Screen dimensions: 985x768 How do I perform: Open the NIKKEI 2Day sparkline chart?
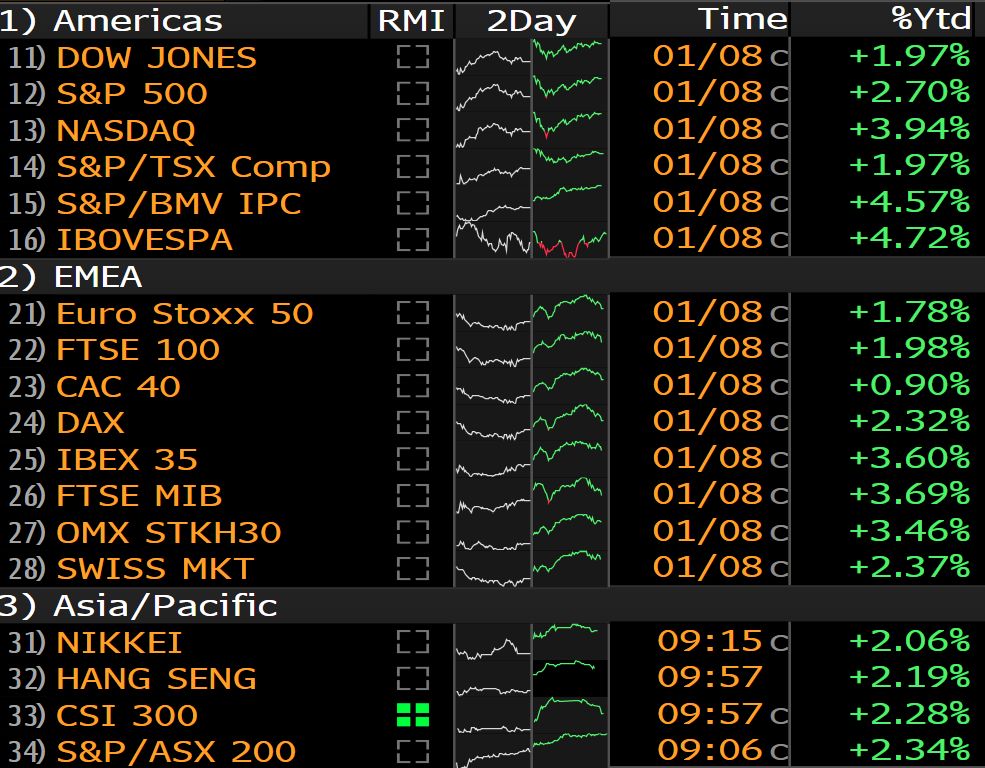pyautogui.click(x=531, y=642)
